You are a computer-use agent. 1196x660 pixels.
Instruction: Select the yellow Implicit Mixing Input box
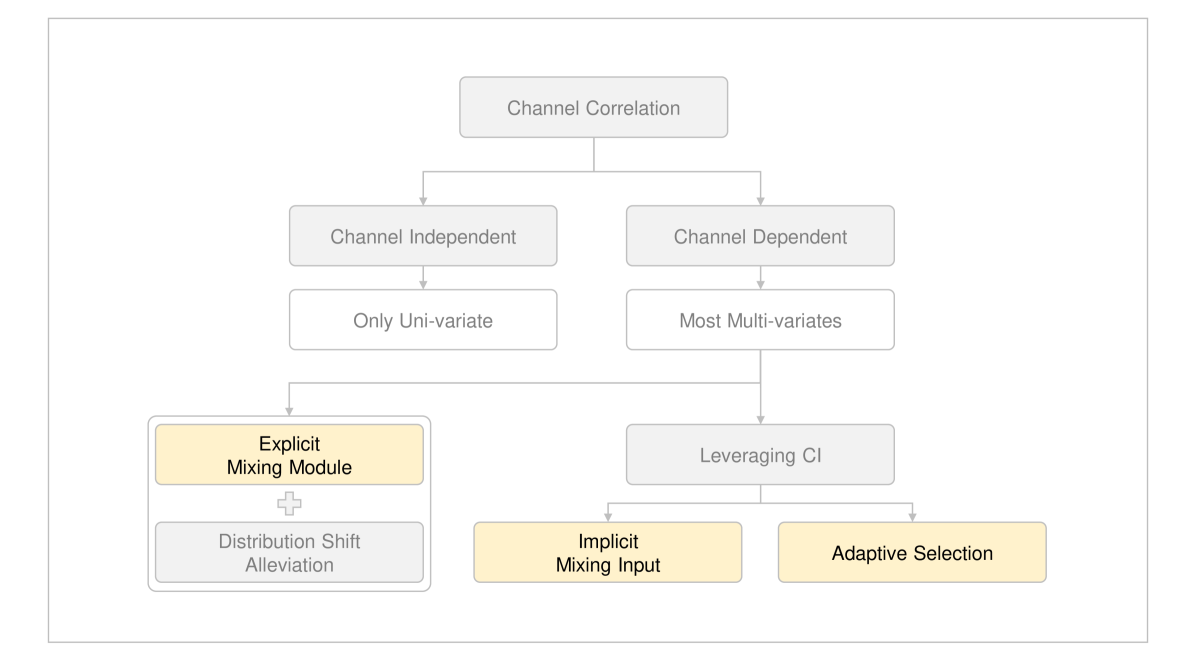tap(608, 552)
